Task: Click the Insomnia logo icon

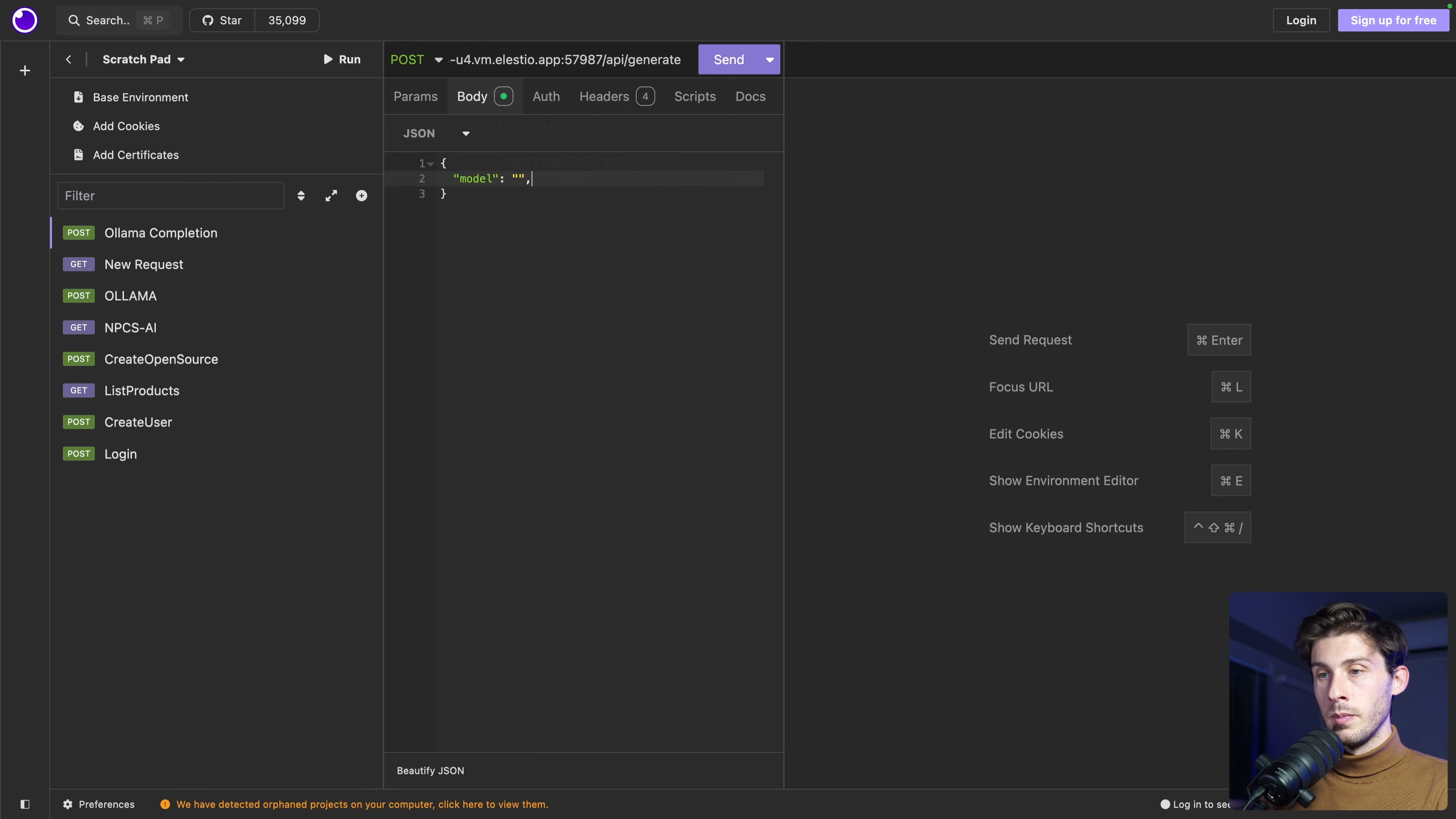Action: click(24, 20)
